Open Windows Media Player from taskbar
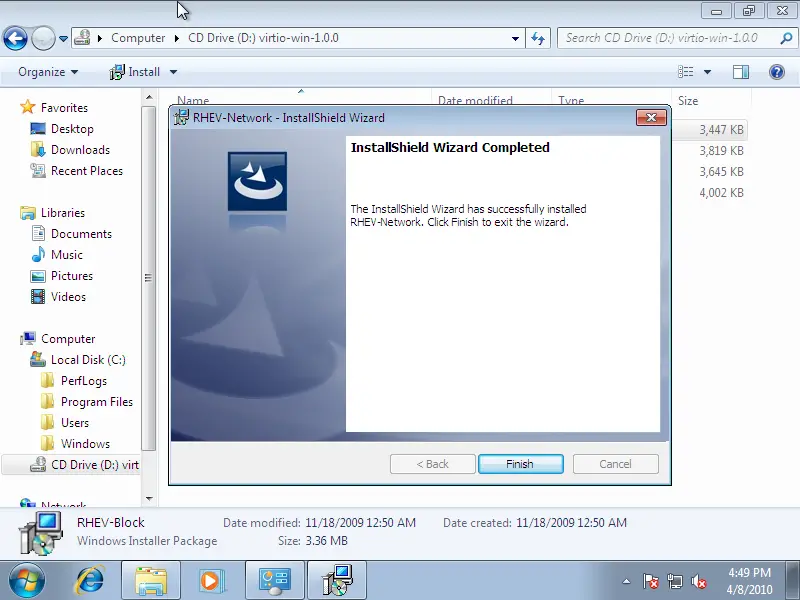Viewport: 800px width, 600px height. click(x=211, y=579)
